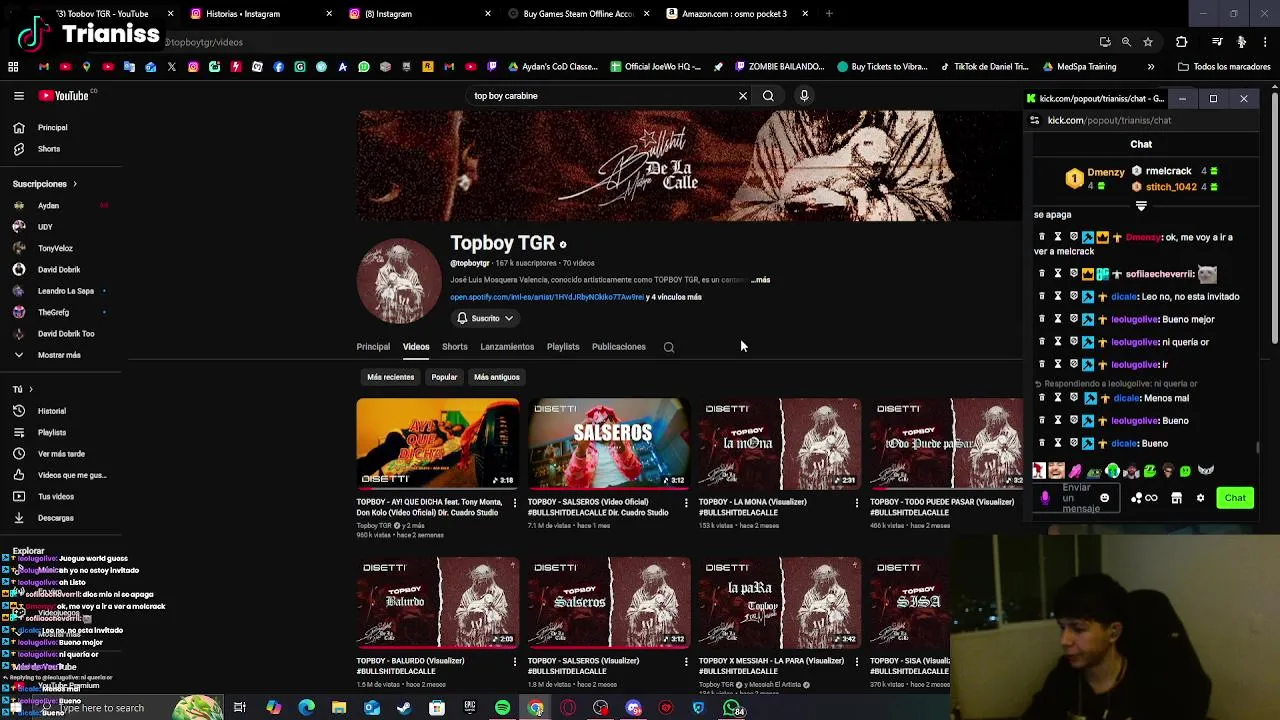1280x720 pixels.
Task: Open Todos los marcadores folder
Action: [x=1224, y=67]
